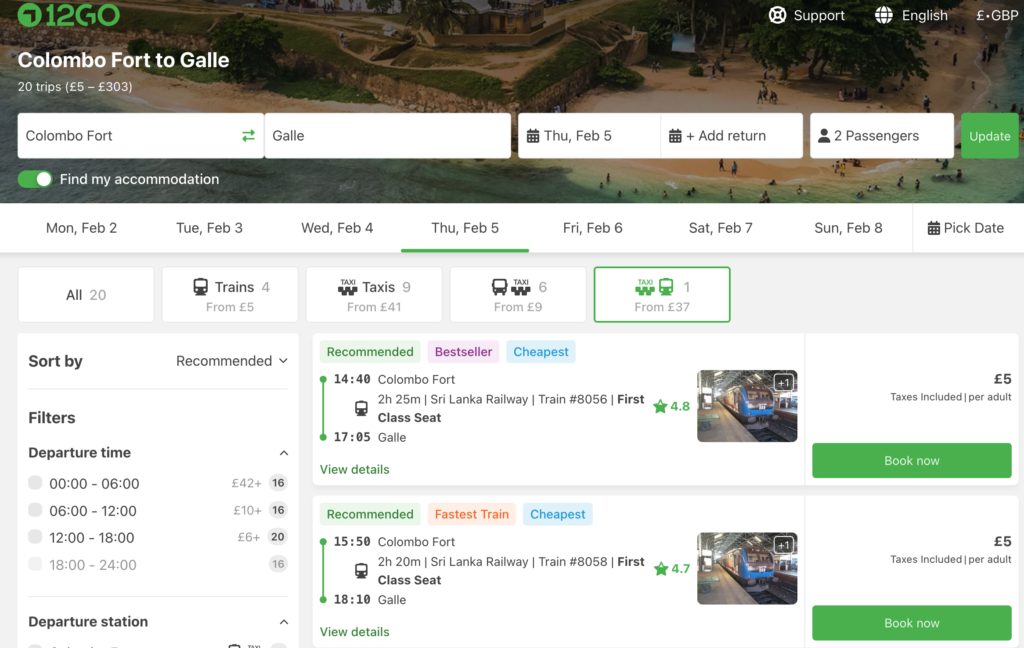
Task: Click the passengers person icon
Action: [824, 136]
